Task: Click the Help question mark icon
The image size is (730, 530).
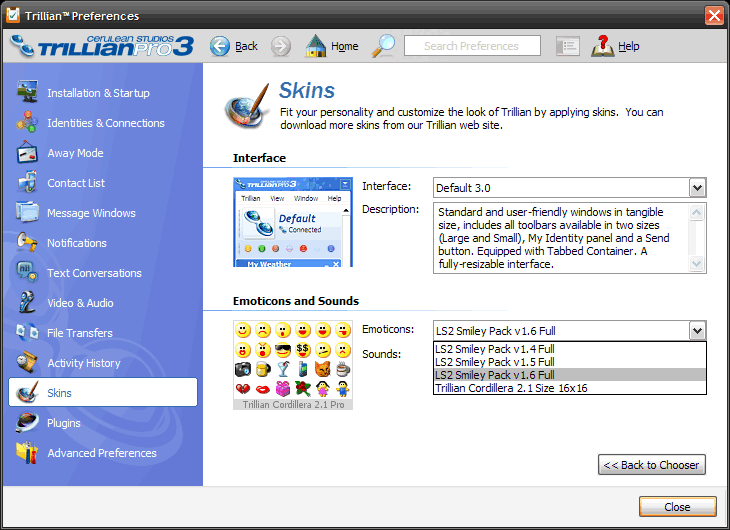Action: [603, 46]
